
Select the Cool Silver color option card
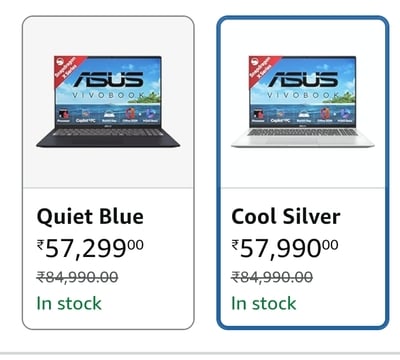coord(303,173)
